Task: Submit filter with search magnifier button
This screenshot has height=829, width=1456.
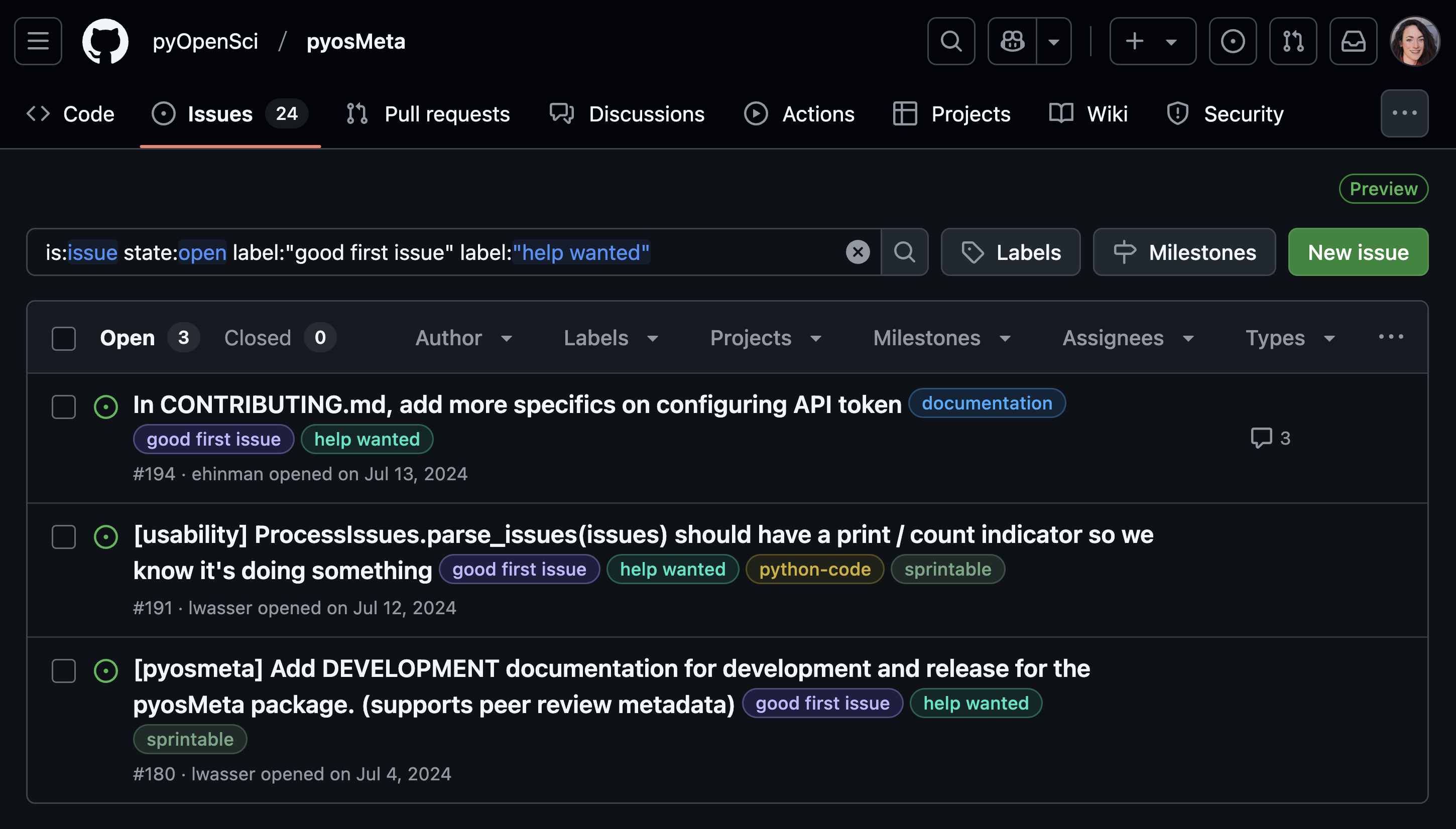Action: (904, 252)
